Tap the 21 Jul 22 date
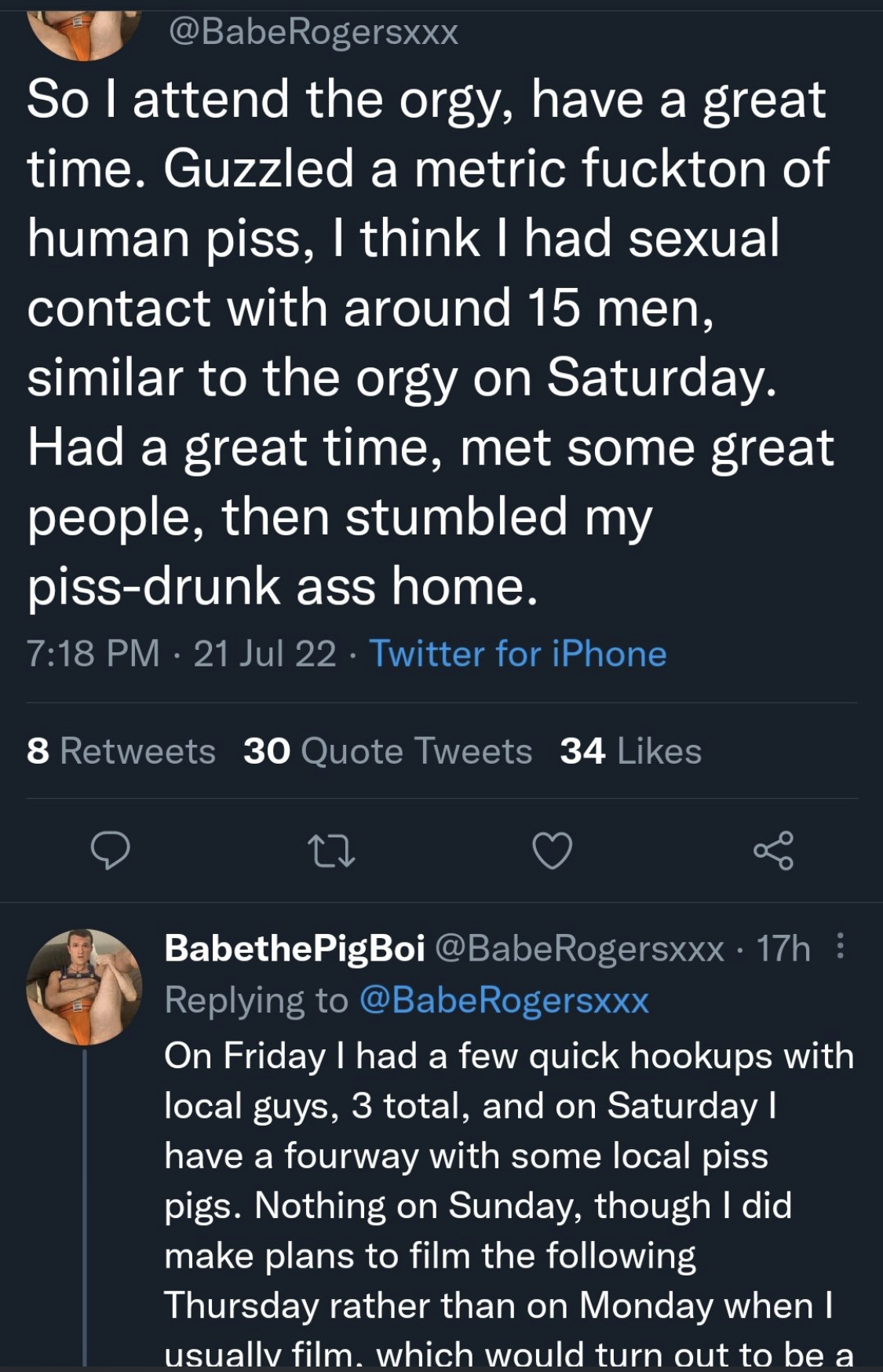Viewport: 883px width, 1372px height. pos(265,654)
